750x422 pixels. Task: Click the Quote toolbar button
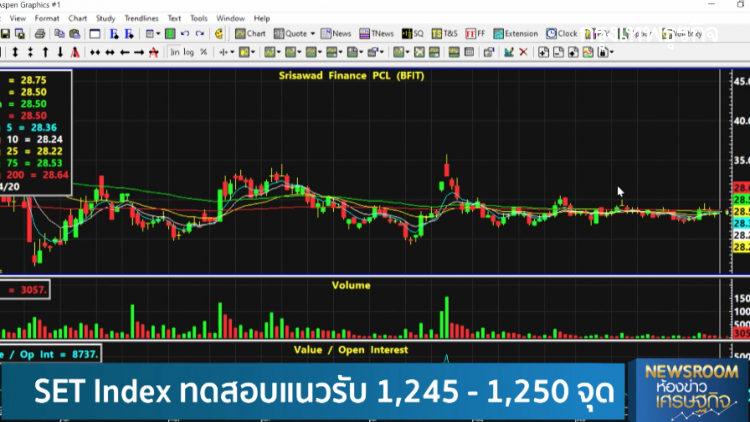click(x=291, y=34)
